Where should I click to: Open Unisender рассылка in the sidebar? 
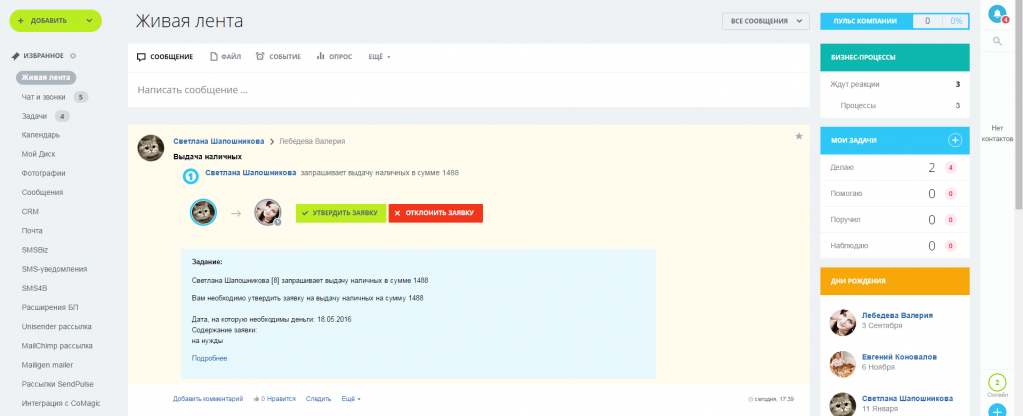click(x=56, y=326)
